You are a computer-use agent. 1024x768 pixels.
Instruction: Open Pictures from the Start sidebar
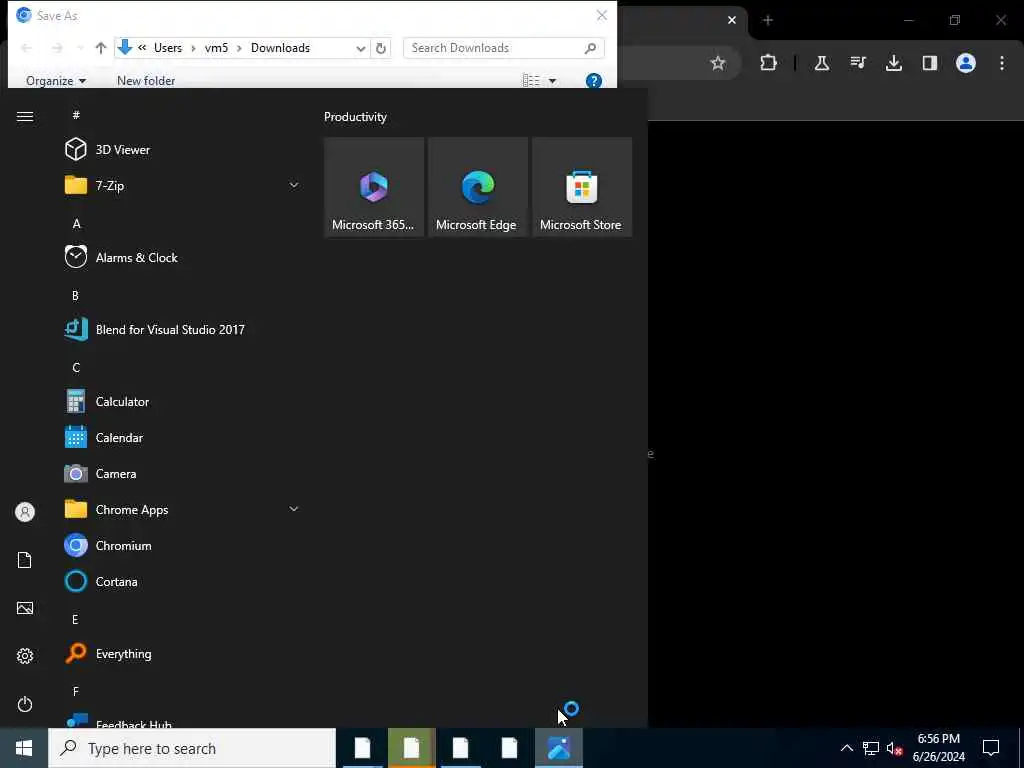coord(25,608)
